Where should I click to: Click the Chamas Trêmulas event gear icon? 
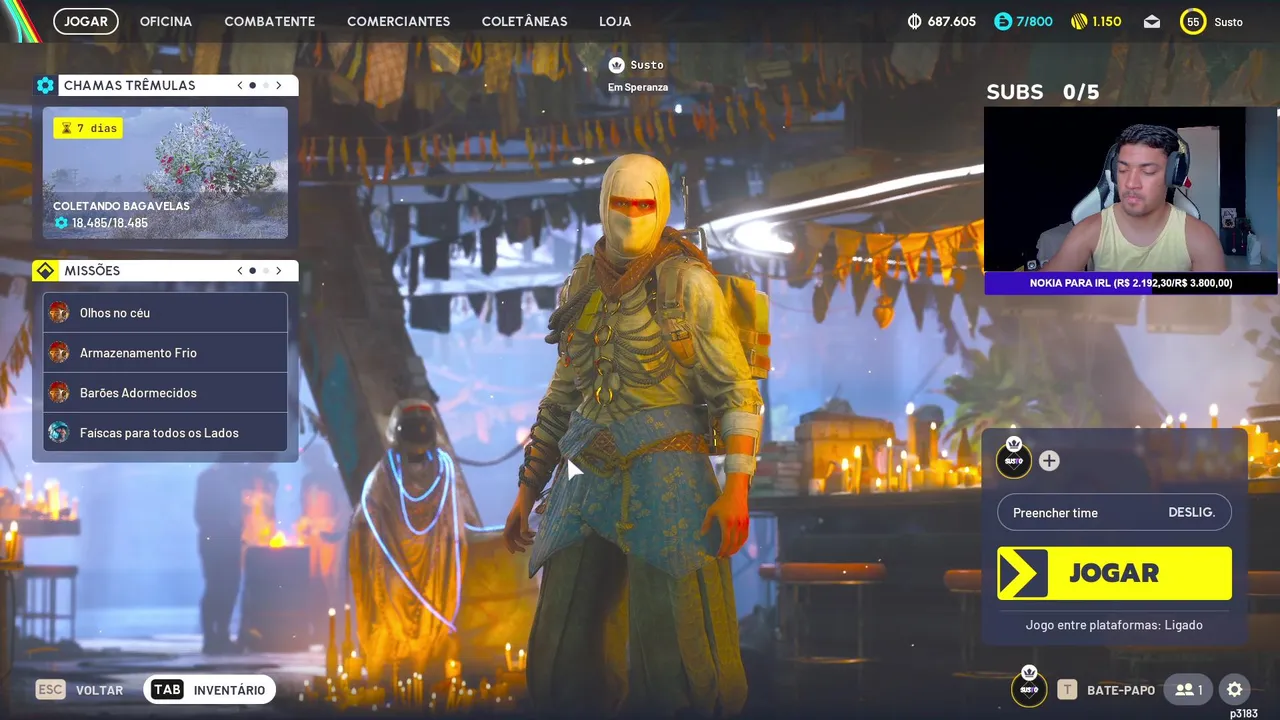(45, 85)
